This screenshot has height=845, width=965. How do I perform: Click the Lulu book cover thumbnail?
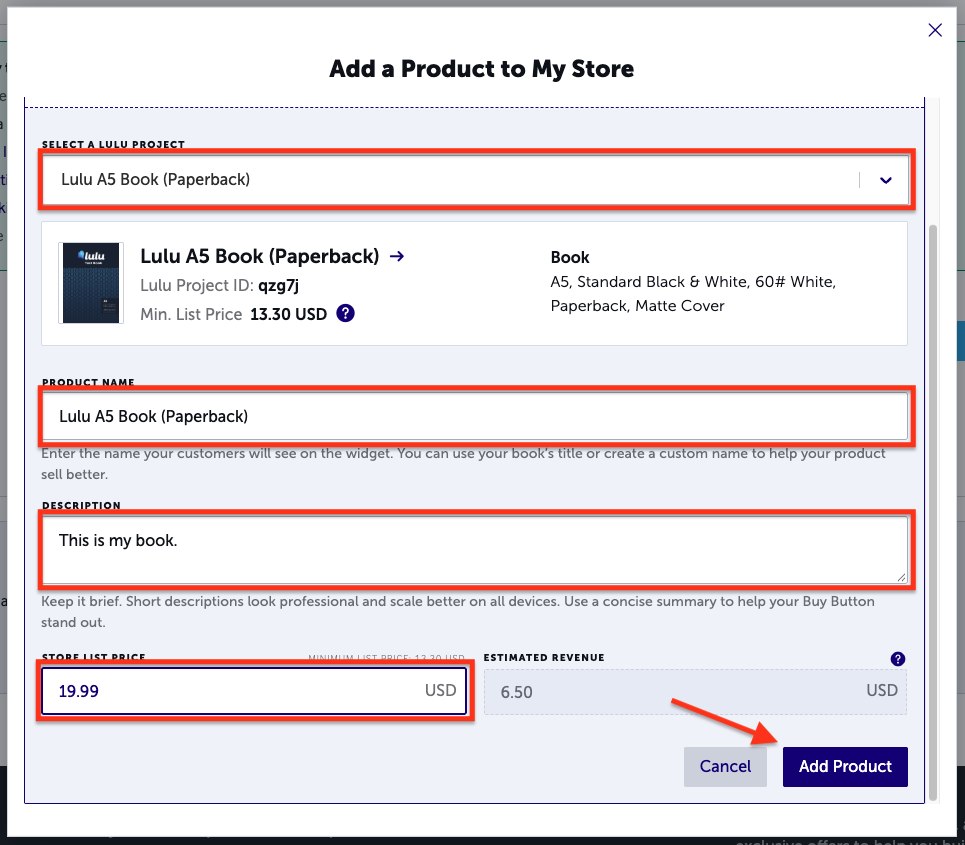91,282
